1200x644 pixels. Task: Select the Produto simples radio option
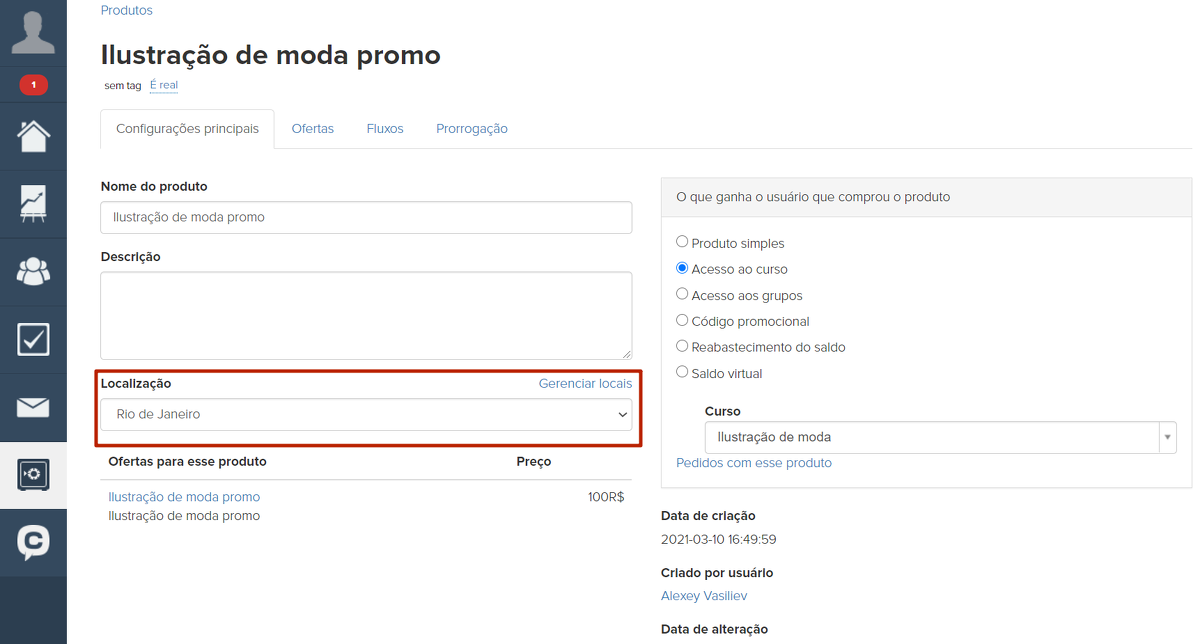tap(682, 242)
